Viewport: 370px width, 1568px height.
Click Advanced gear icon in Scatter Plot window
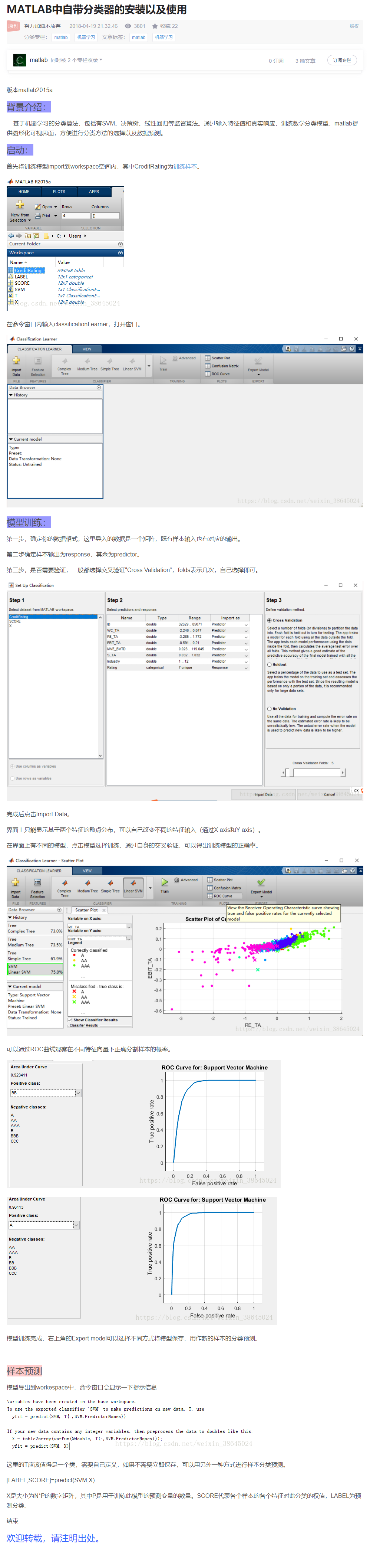177,879
